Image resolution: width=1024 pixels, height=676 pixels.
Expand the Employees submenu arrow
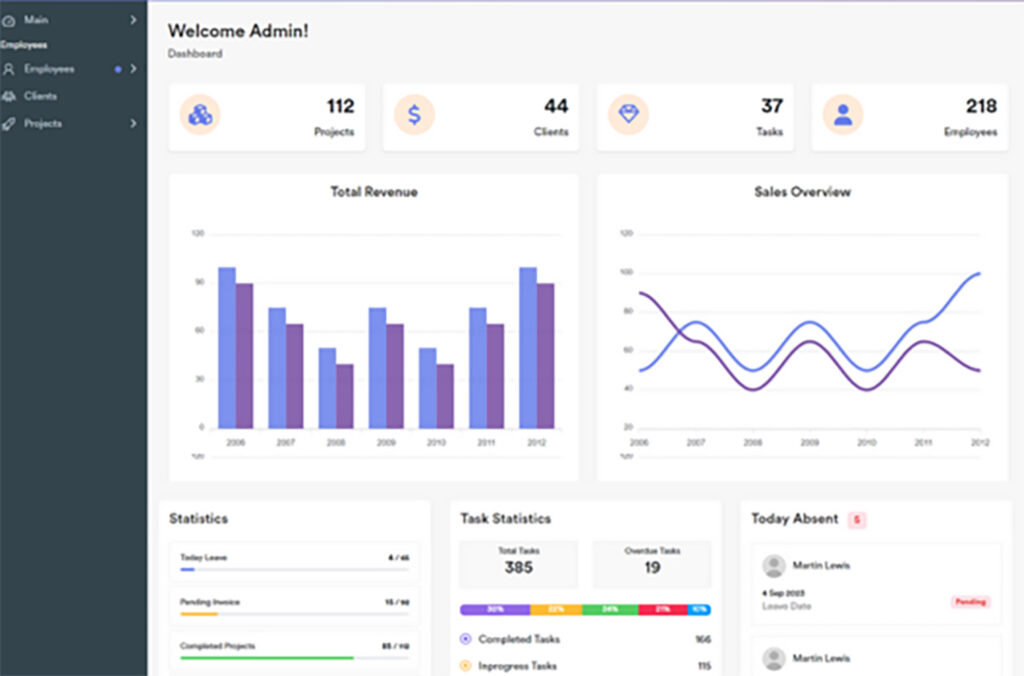(133, 69)
